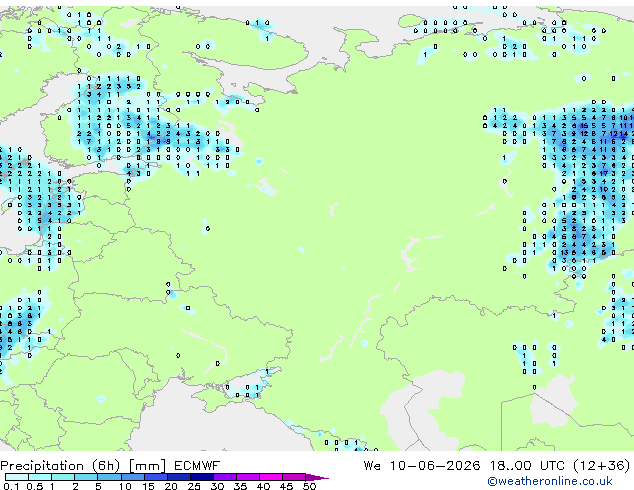Click the date 'We 10-06-2026'

[422, 466]
